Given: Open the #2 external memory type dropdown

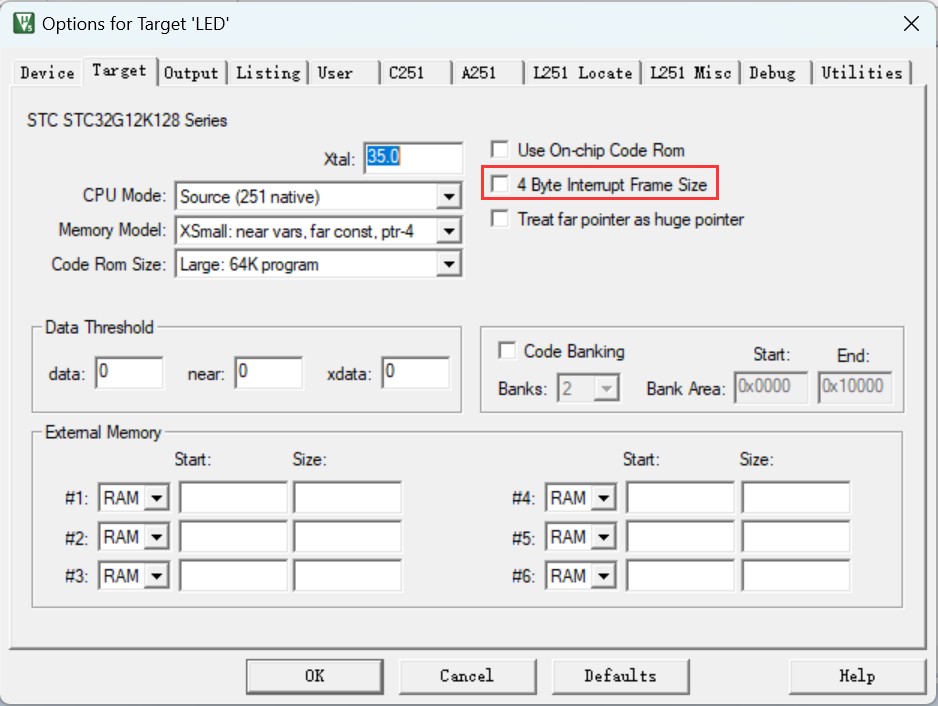Looking at the screenshot, I should [x=157, y=537].
